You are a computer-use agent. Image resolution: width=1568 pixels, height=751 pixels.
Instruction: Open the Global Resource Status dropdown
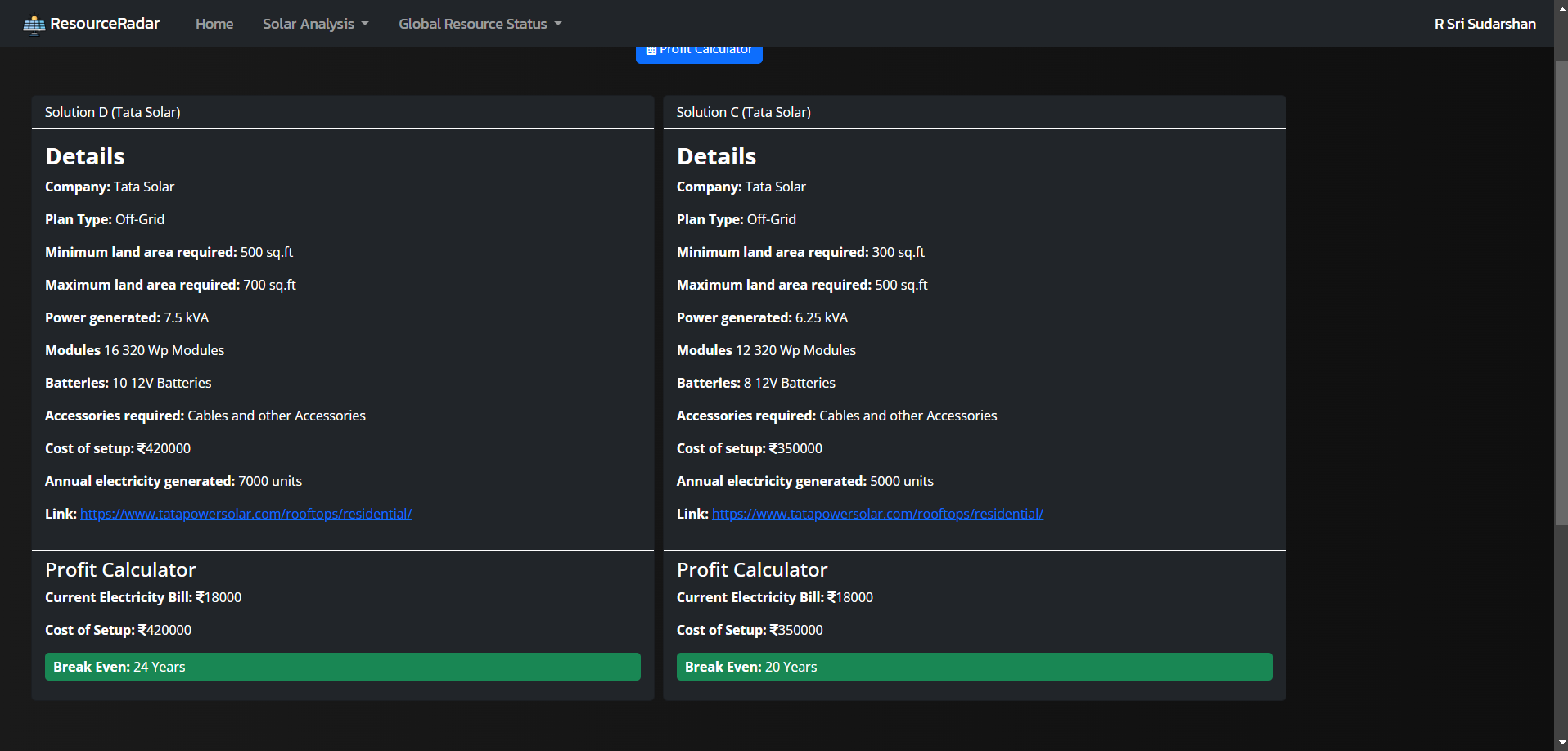pyautogui.click(x=480, y=24)
